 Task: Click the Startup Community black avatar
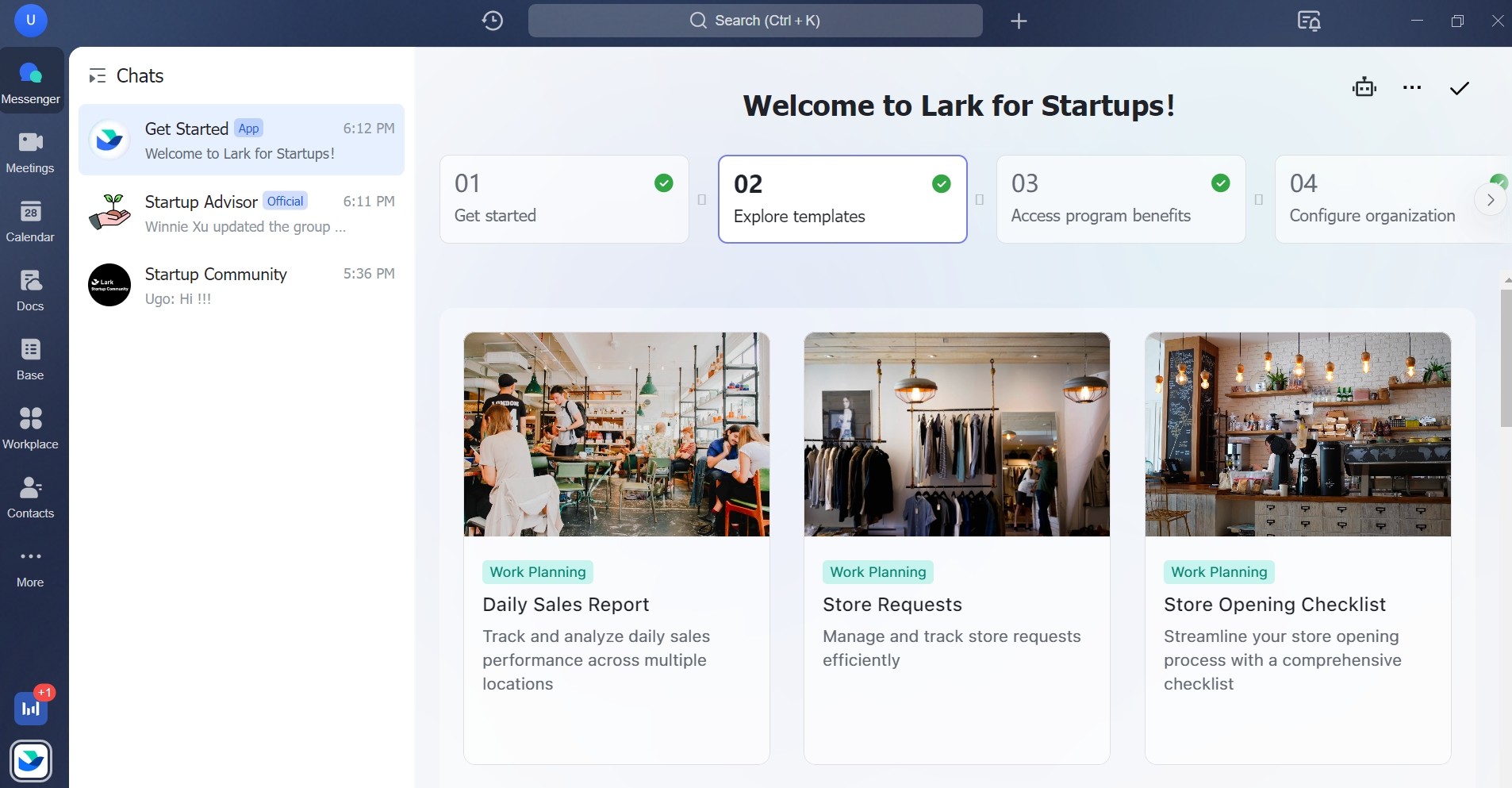[109, 285]
